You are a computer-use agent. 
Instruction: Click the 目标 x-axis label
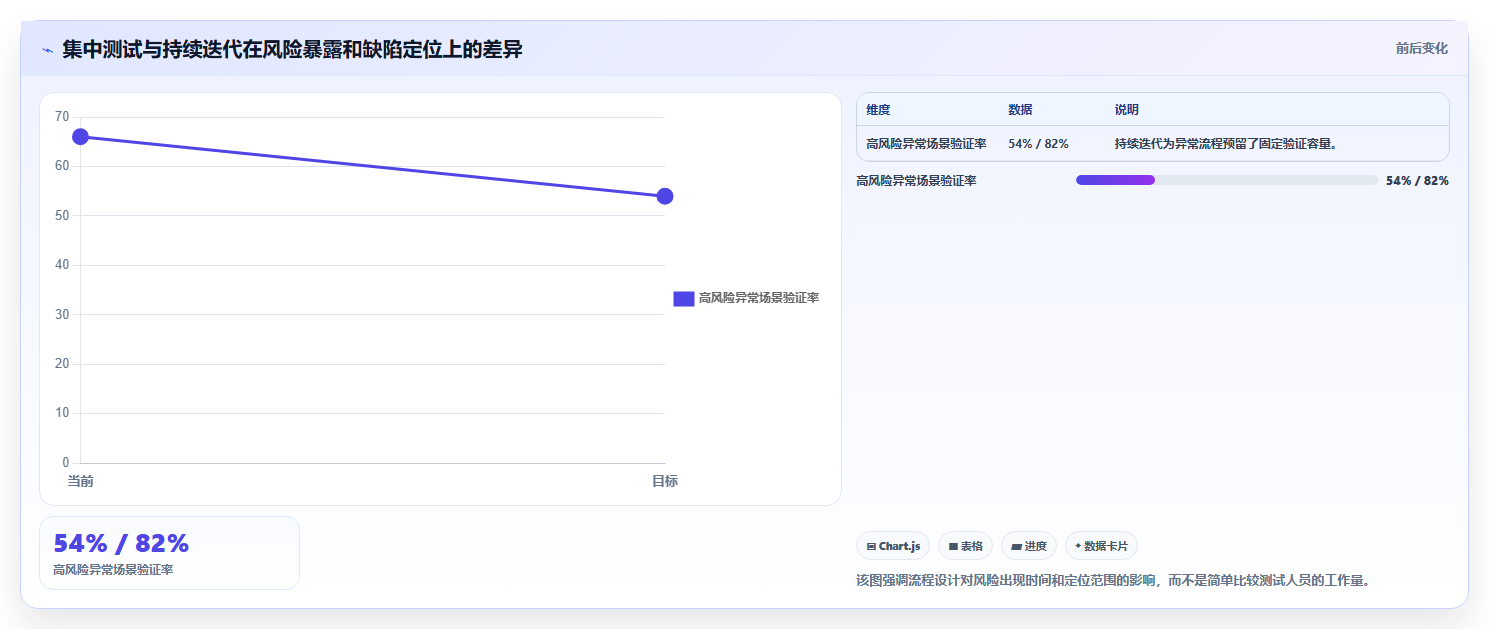tap(665, 482)
